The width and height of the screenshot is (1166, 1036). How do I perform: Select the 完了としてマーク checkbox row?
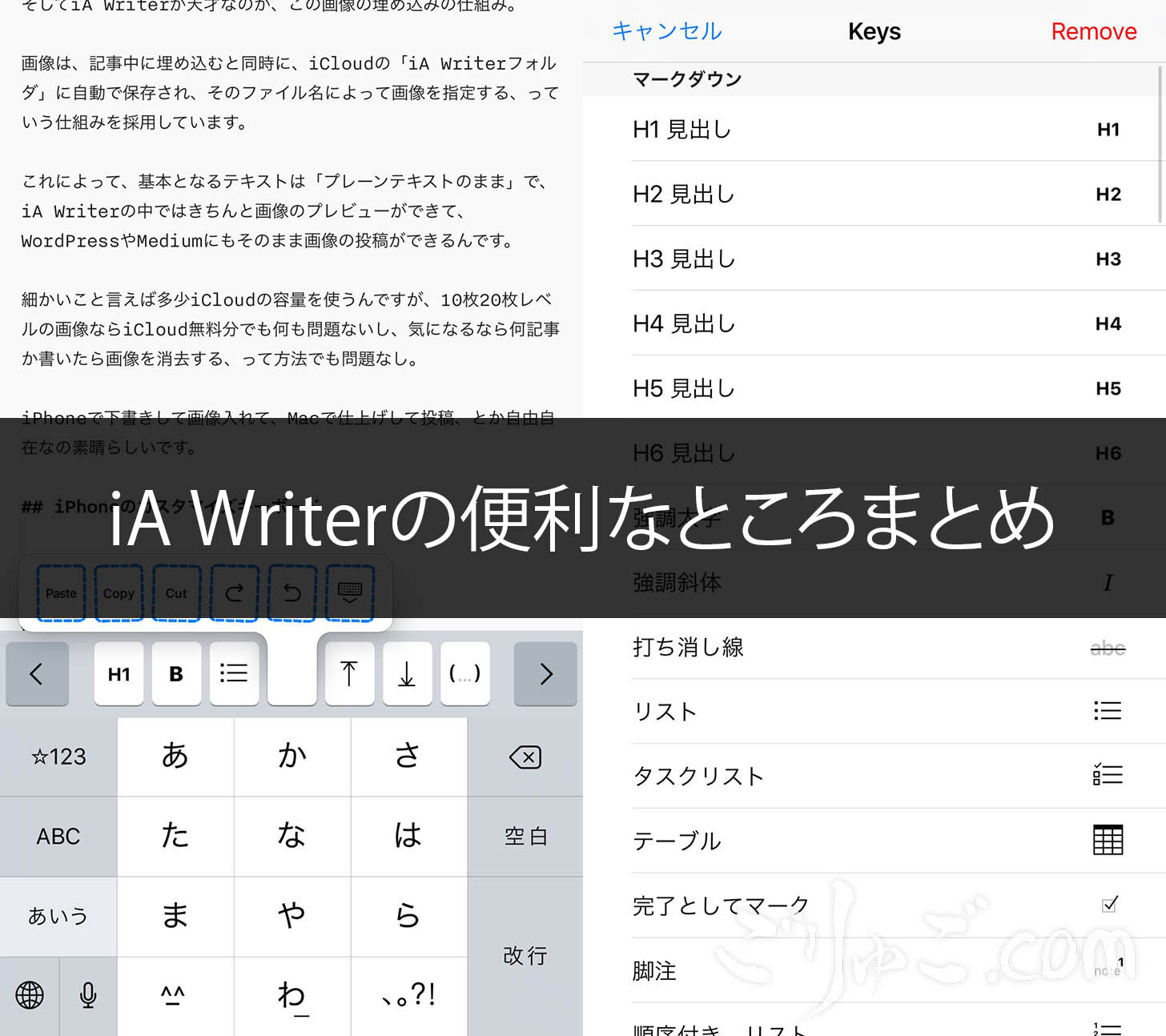point(874,905)
